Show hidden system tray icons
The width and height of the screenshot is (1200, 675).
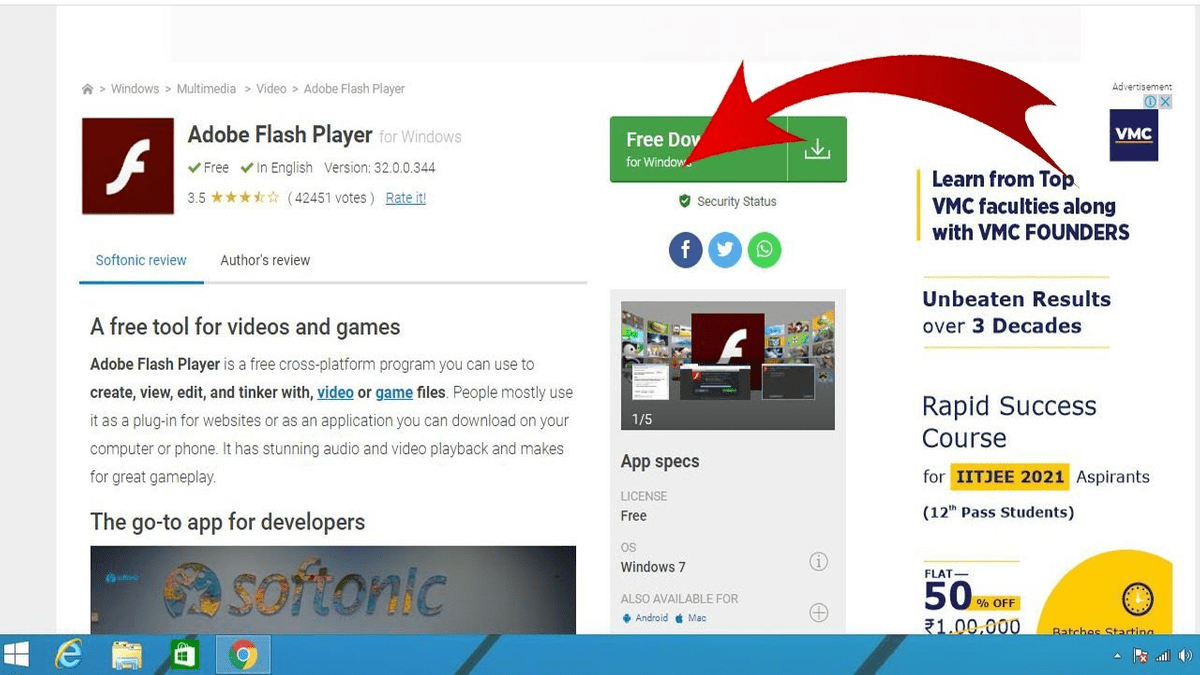tap(1117, 657)
